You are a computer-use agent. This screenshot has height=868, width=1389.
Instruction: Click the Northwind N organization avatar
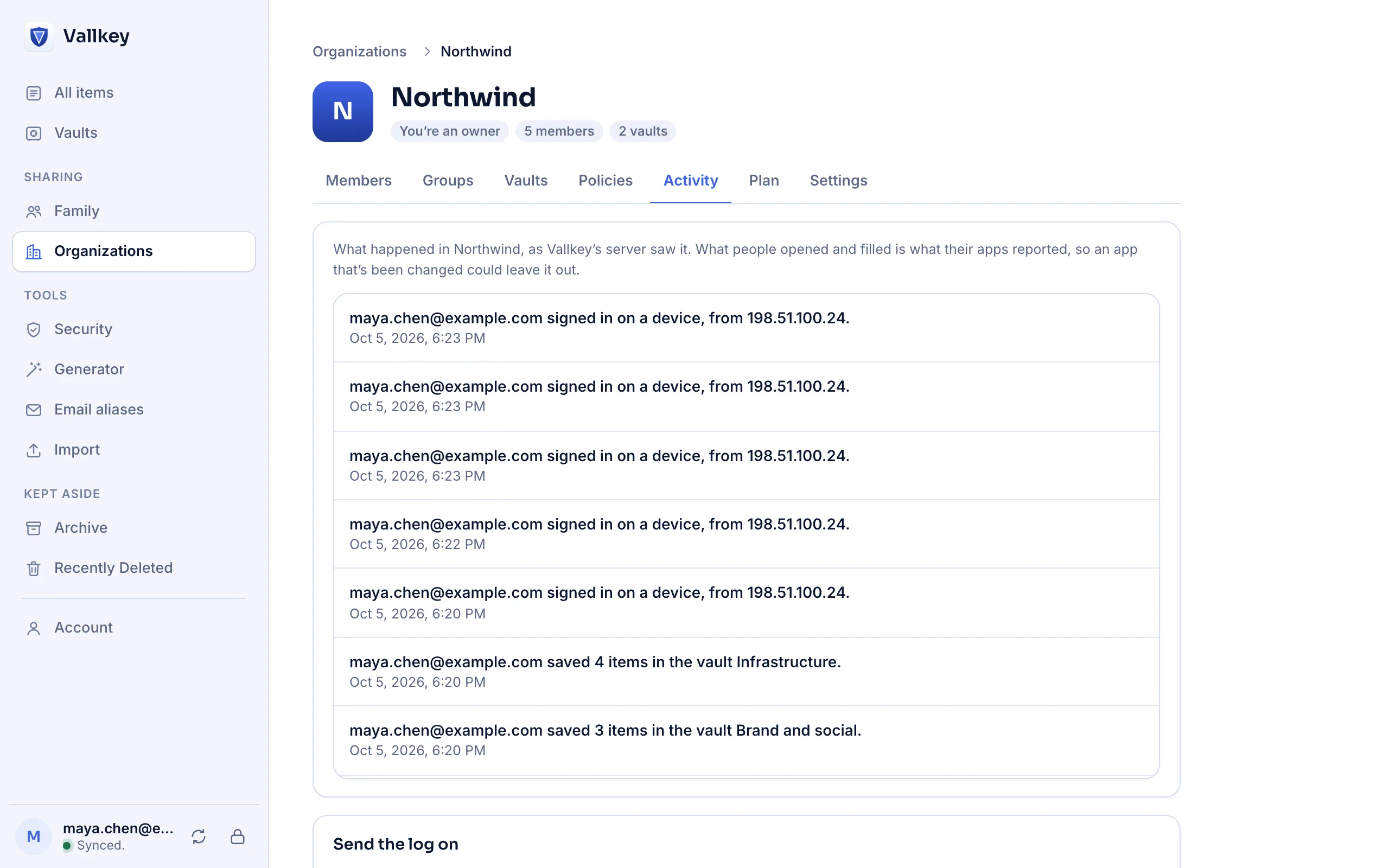(x=343, y=111)
